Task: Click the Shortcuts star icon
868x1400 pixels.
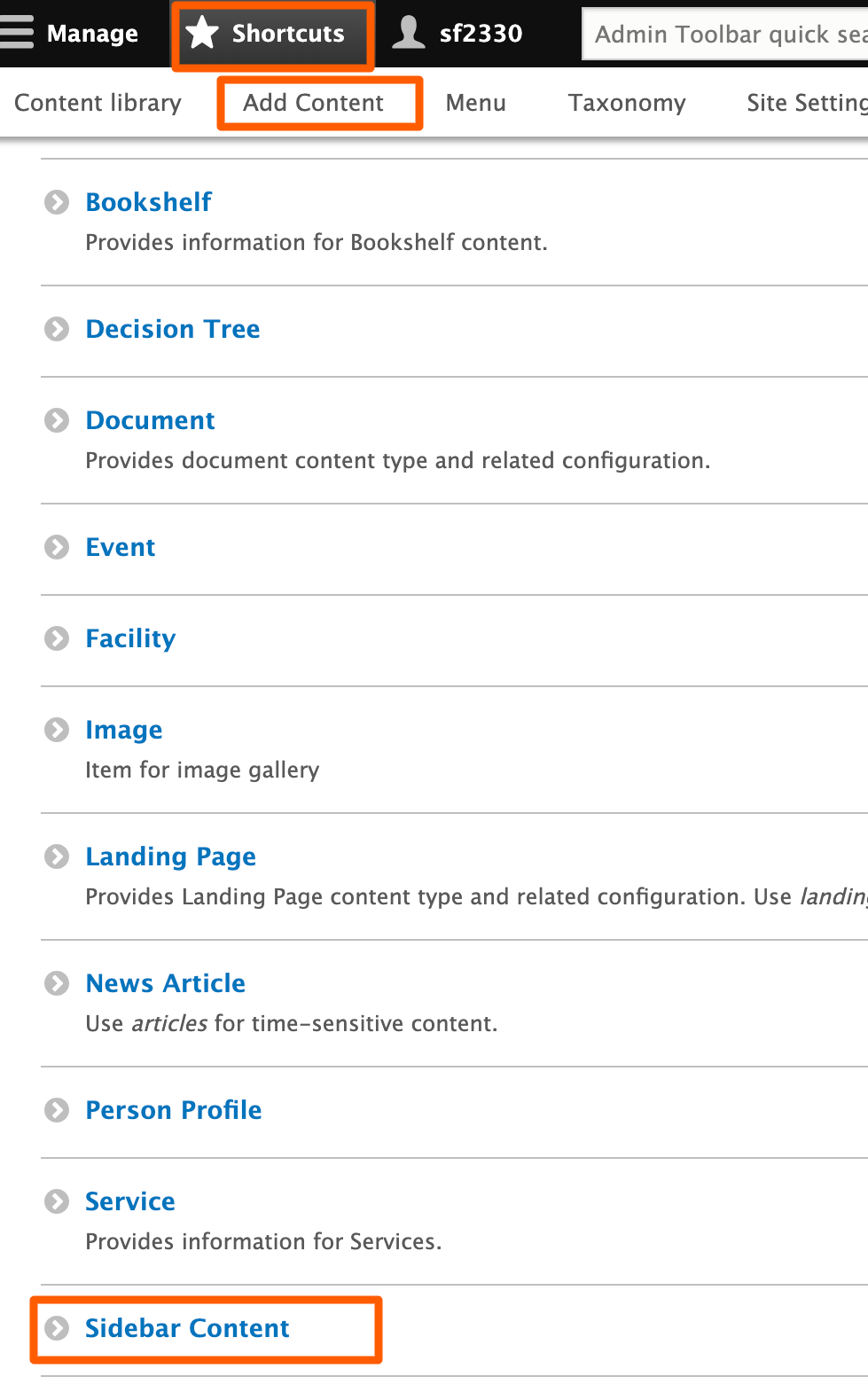Action: click(x=202, y=33)
